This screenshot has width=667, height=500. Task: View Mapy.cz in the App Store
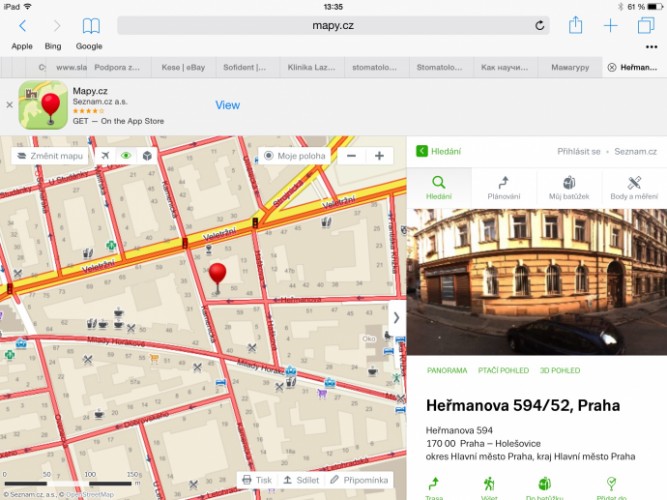228,105
